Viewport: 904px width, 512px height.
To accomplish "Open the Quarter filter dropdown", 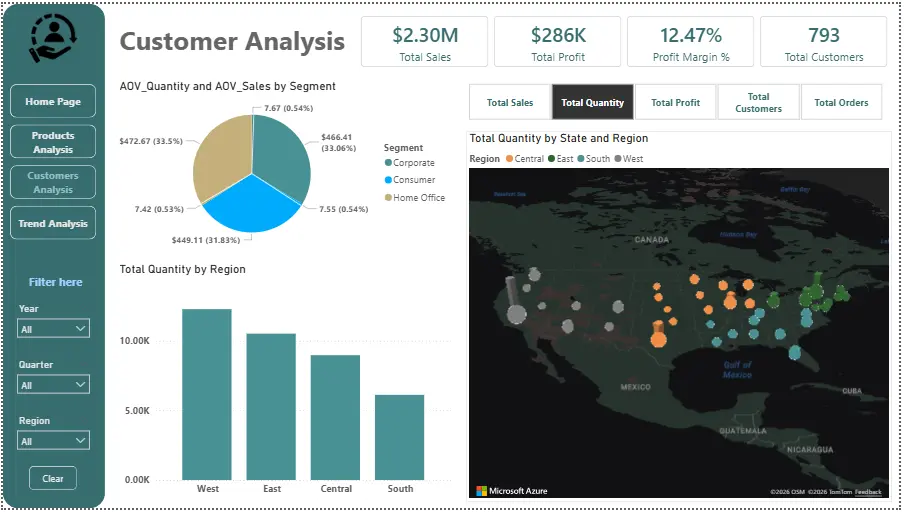I will pos(53,385).
